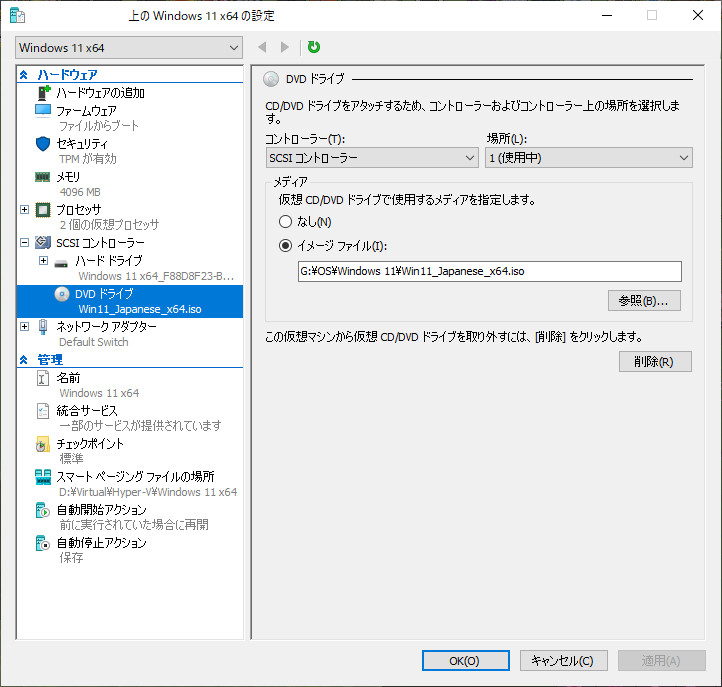Click the image file path input field

[489, 272]
